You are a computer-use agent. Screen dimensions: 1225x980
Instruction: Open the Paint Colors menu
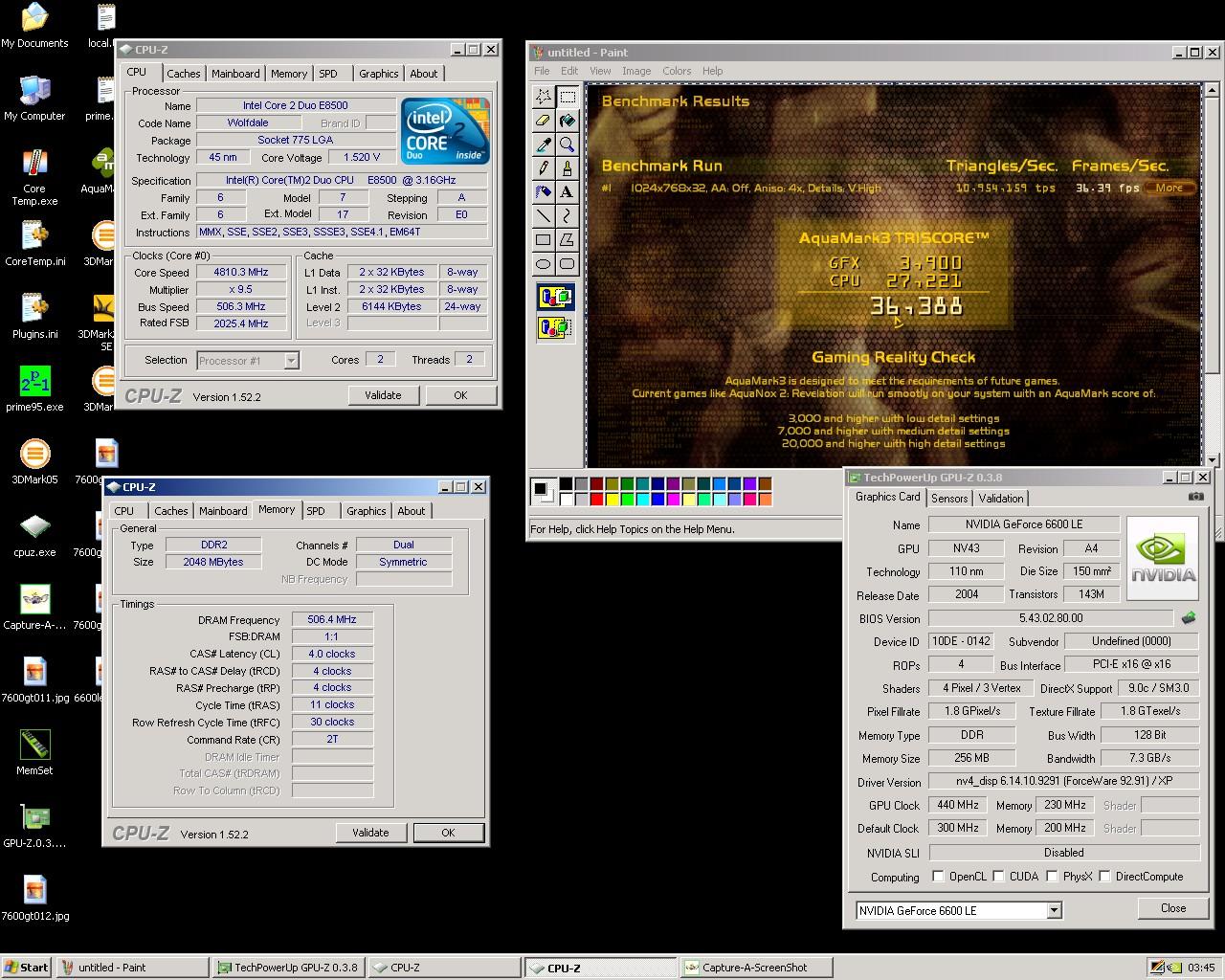click(677, 71)
